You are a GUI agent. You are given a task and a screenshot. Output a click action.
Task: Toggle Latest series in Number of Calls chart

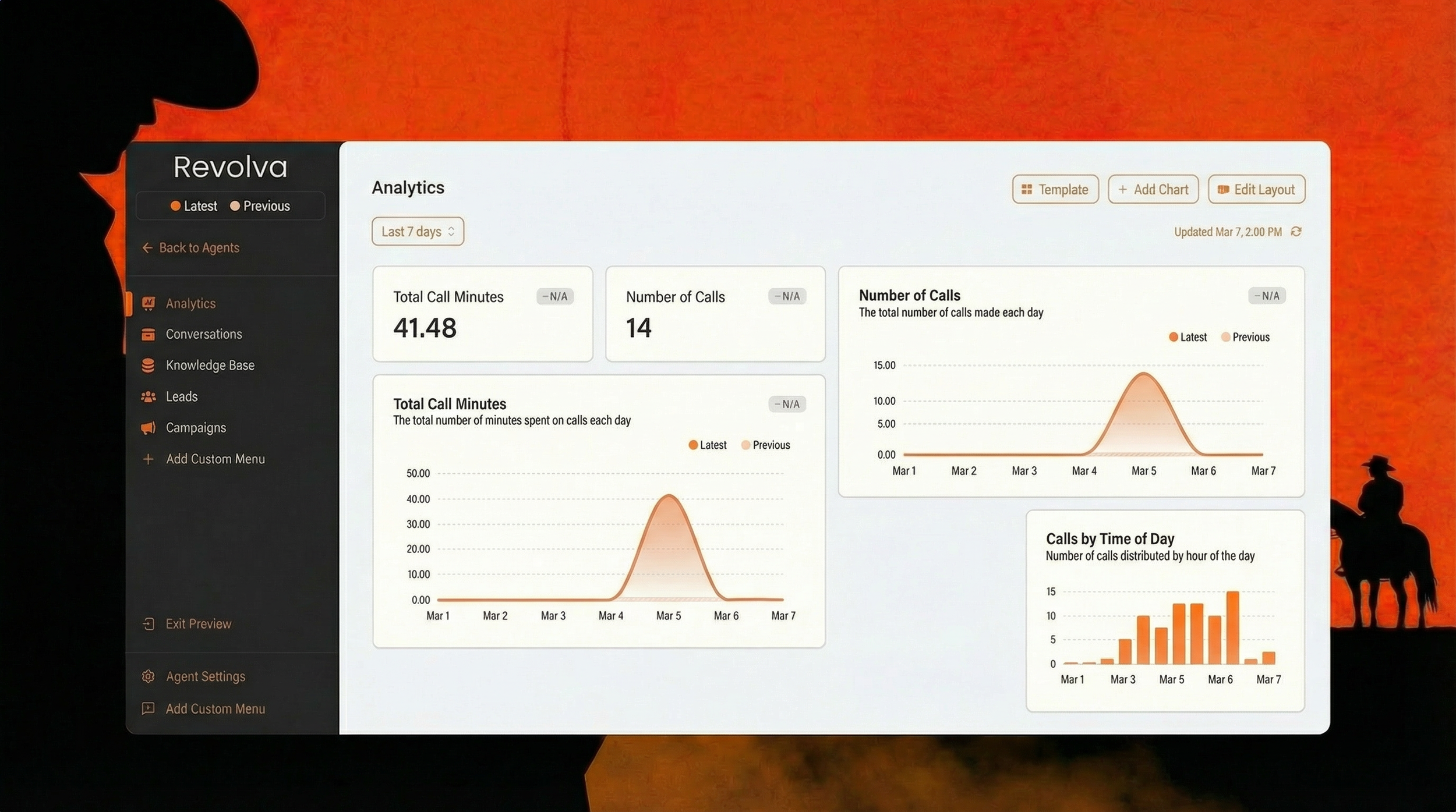[1188, 337]
